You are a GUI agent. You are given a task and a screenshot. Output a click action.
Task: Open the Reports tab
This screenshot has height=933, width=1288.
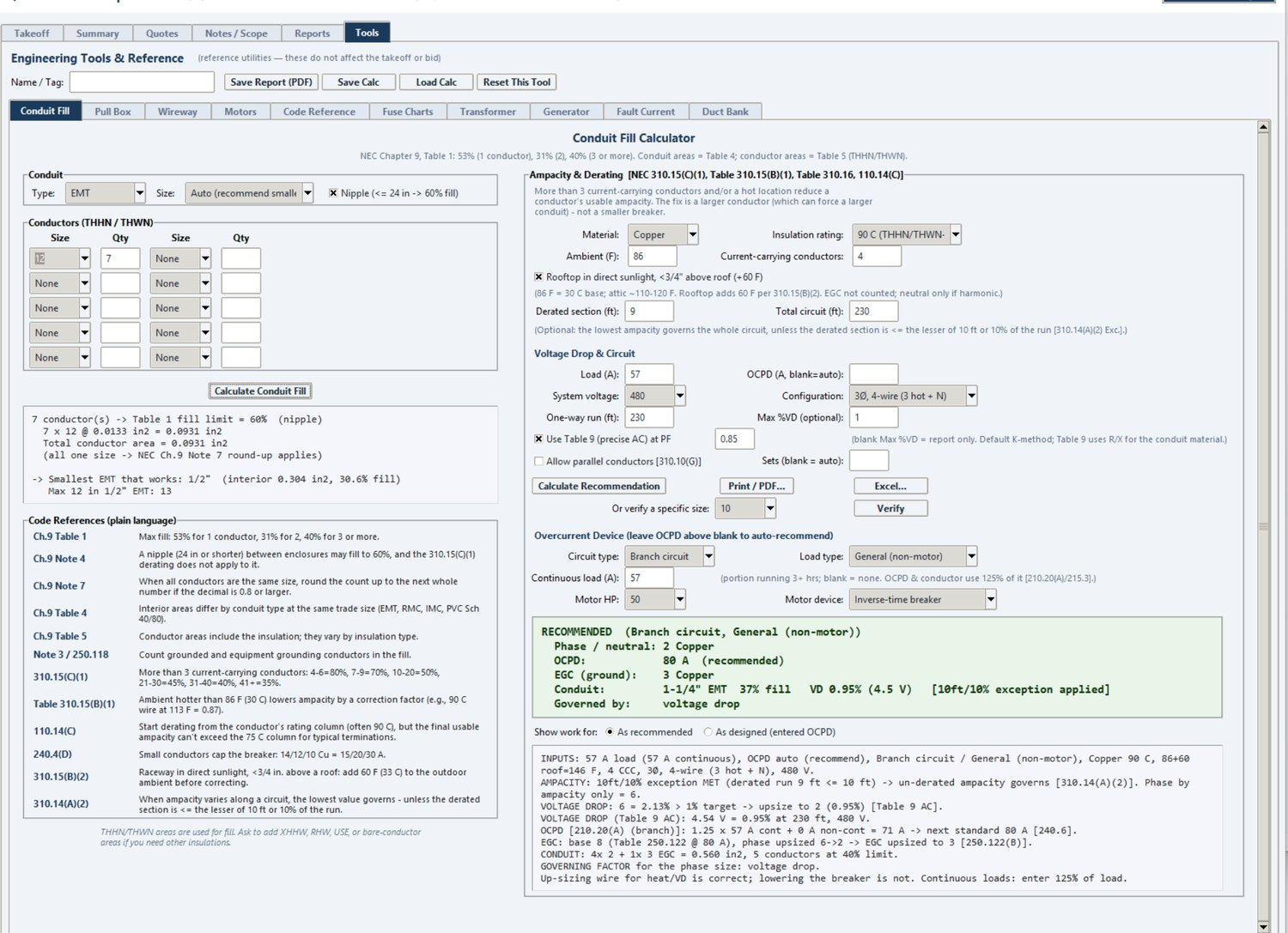(x=313, y=33)
